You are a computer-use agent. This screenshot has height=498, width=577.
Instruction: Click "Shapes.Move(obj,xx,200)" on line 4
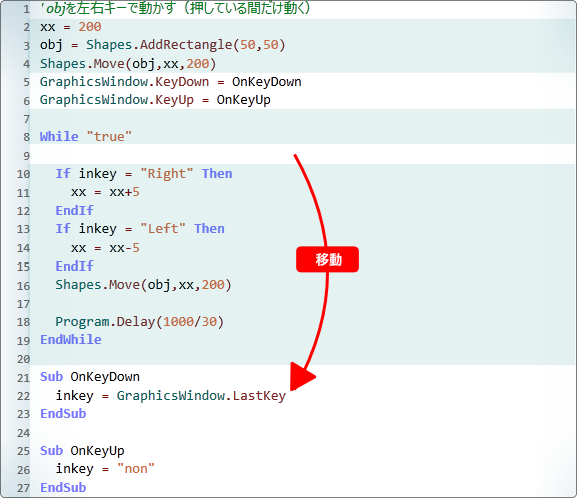[128, 64]
